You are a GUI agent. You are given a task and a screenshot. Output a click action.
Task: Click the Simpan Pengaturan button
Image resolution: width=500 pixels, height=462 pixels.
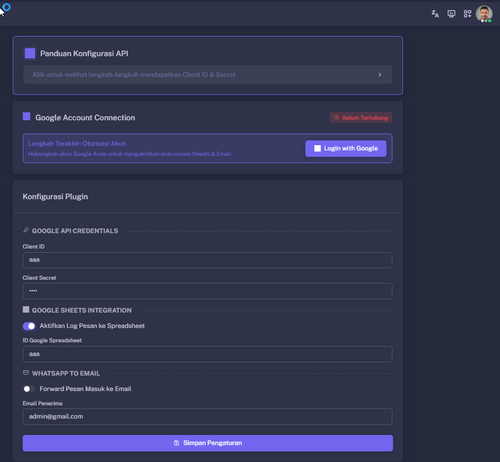tap(208, 443)
